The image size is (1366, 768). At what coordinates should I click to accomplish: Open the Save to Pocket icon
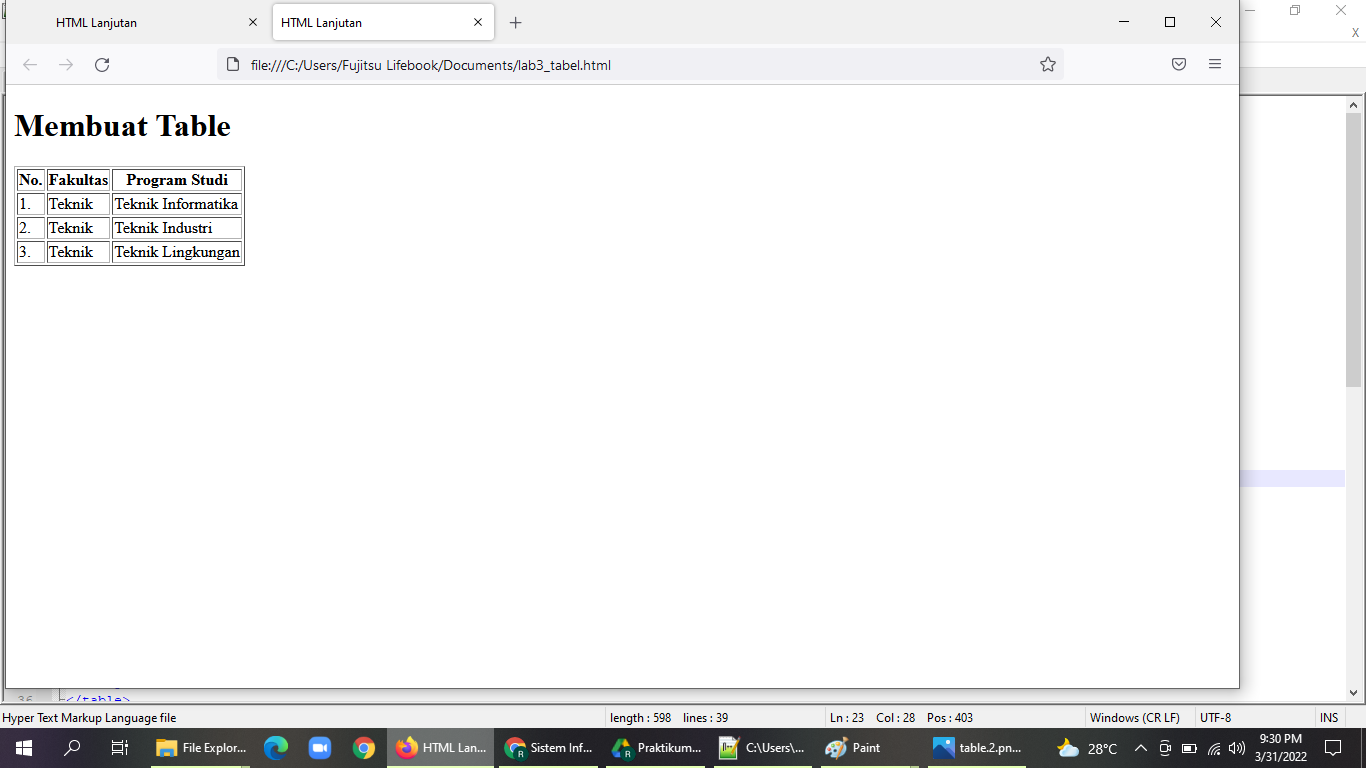[1179, 65]
